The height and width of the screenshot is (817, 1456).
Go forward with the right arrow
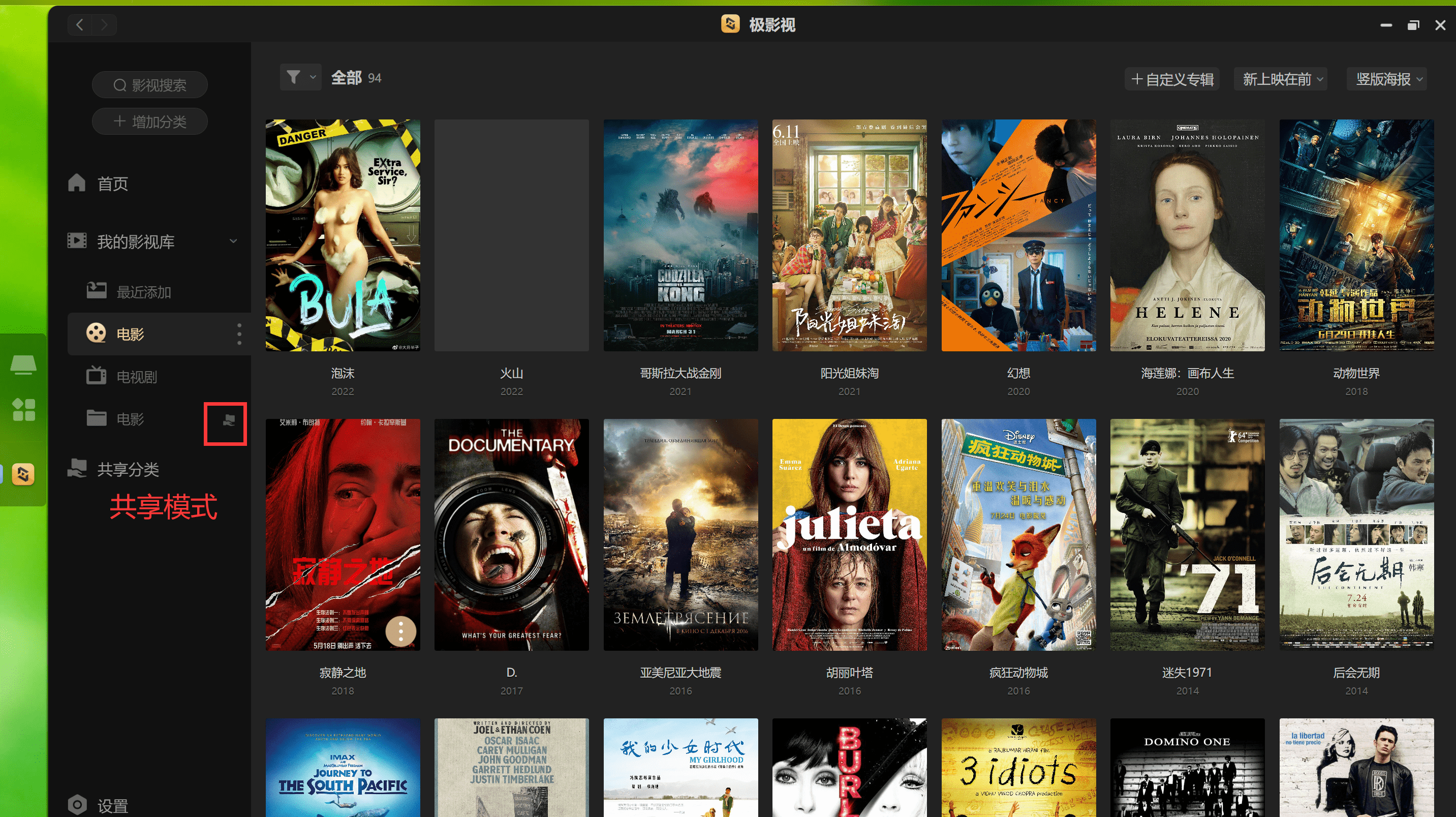104,25
